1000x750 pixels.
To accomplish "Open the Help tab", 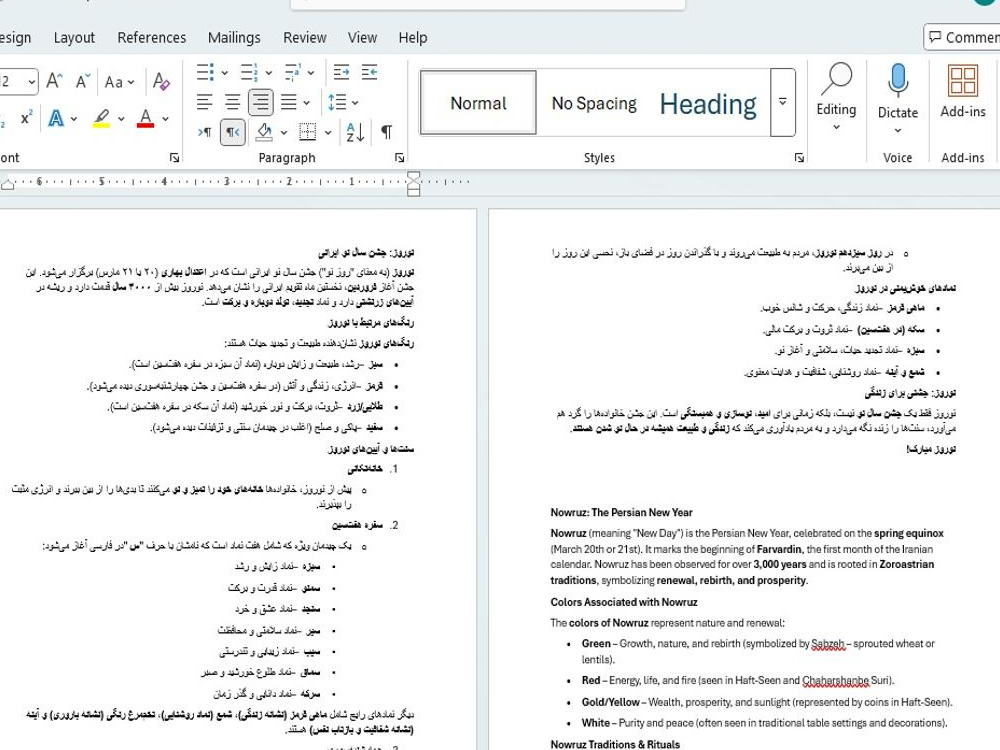I will tap(413, 38).
